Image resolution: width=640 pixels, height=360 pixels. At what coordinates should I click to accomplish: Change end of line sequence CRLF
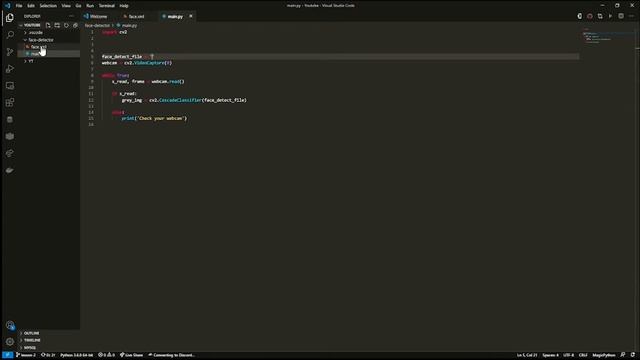(x=583, y=355)
